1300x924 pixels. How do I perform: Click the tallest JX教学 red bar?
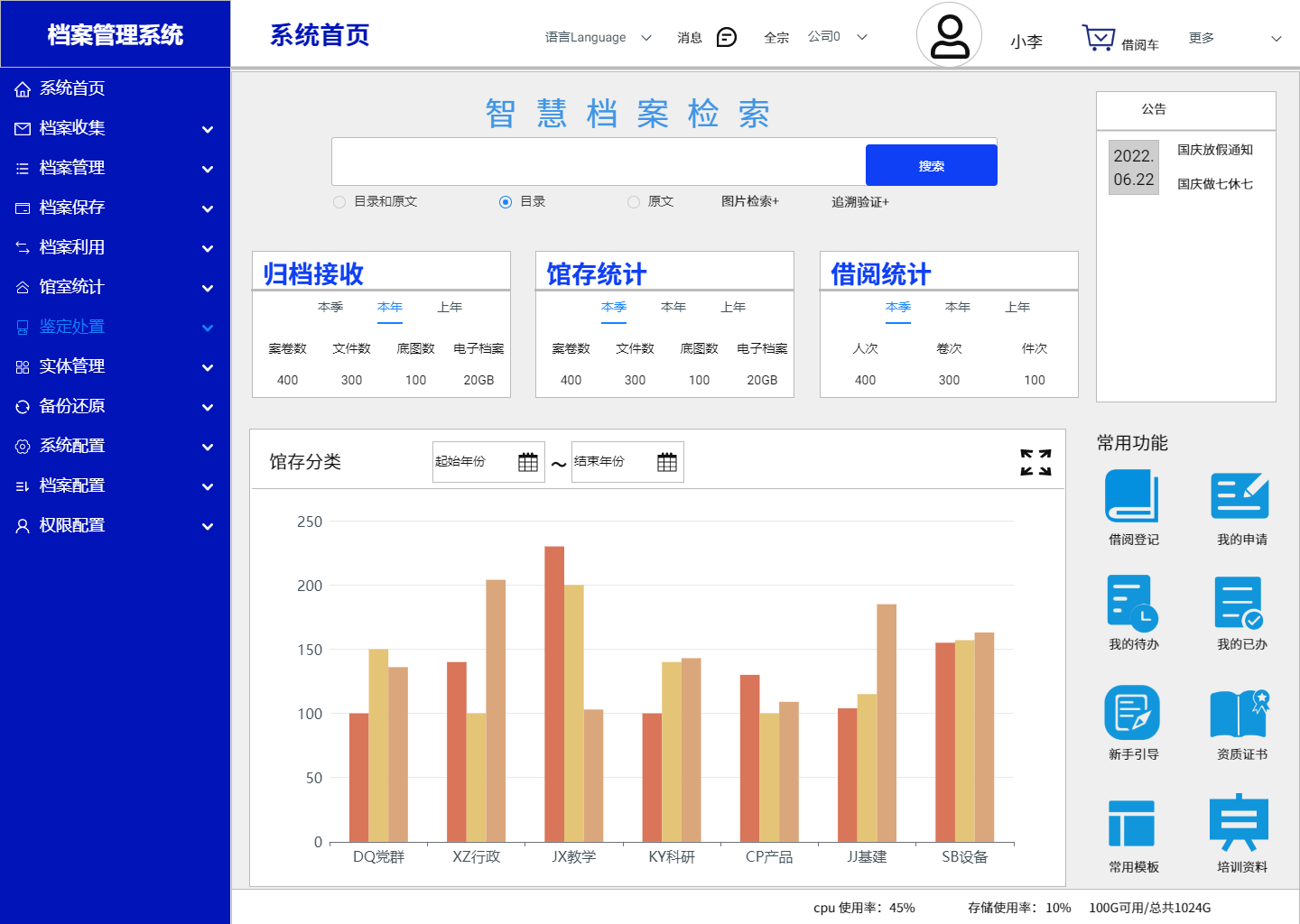[x=554, y=693]
